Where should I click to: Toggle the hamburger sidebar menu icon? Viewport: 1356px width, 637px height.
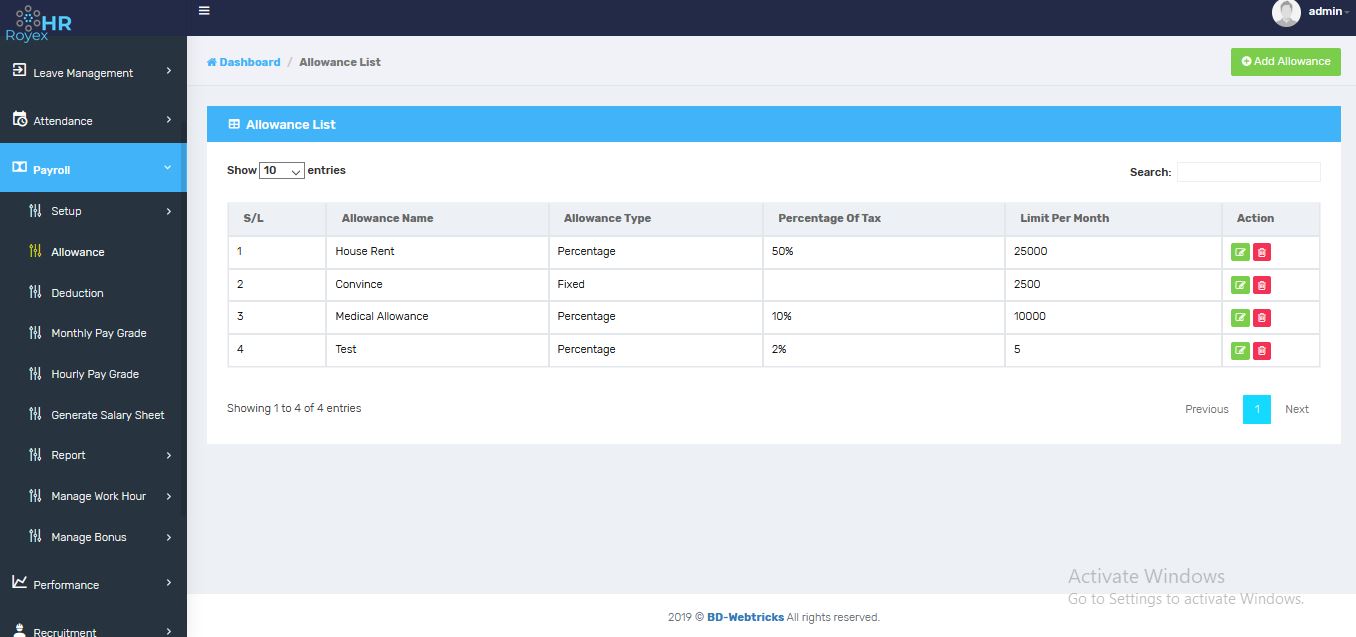tap(204, 11)
